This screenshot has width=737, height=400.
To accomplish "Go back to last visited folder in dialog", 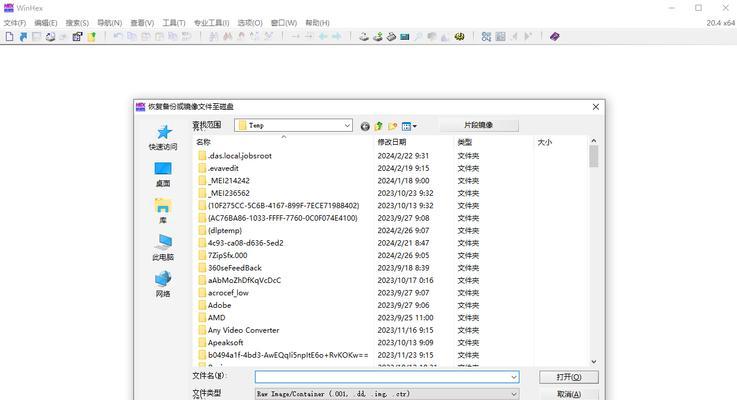I will 365,126.
